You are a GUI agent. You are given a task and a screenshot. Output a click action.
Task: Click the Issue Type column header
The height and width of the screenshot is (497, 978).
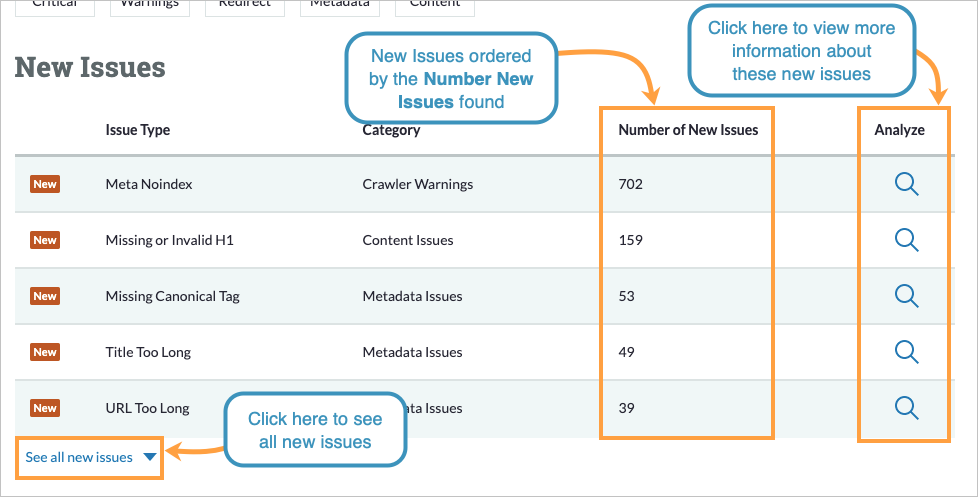pos(137,130)
